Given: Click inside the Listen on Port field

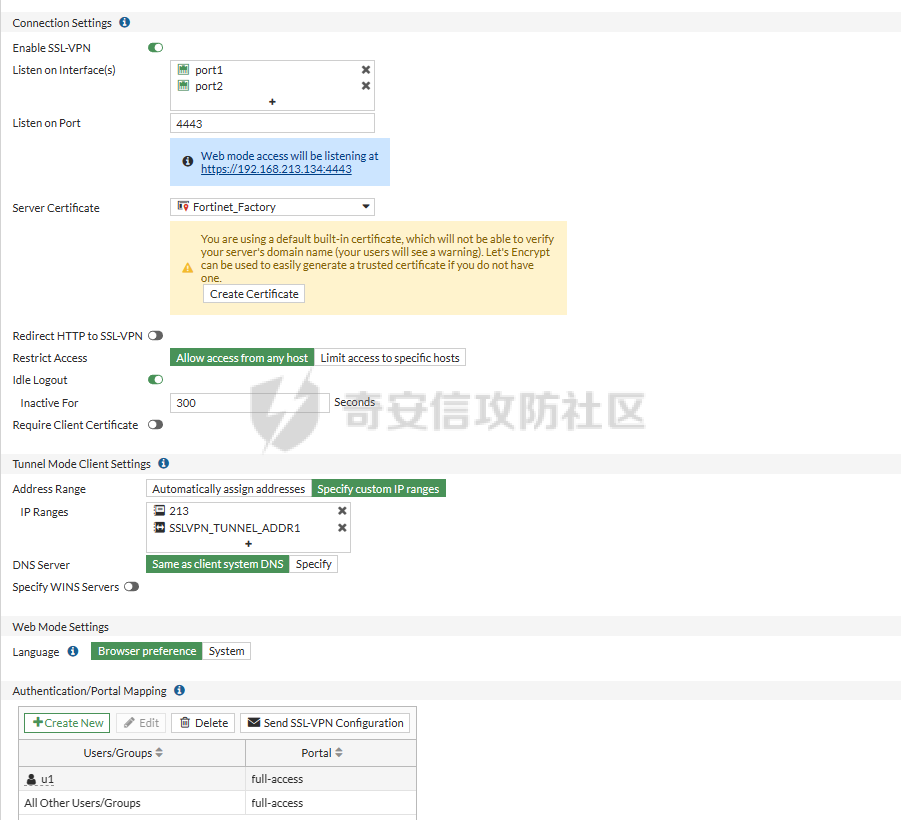Looking at the screenshot, I should point(270,123).
